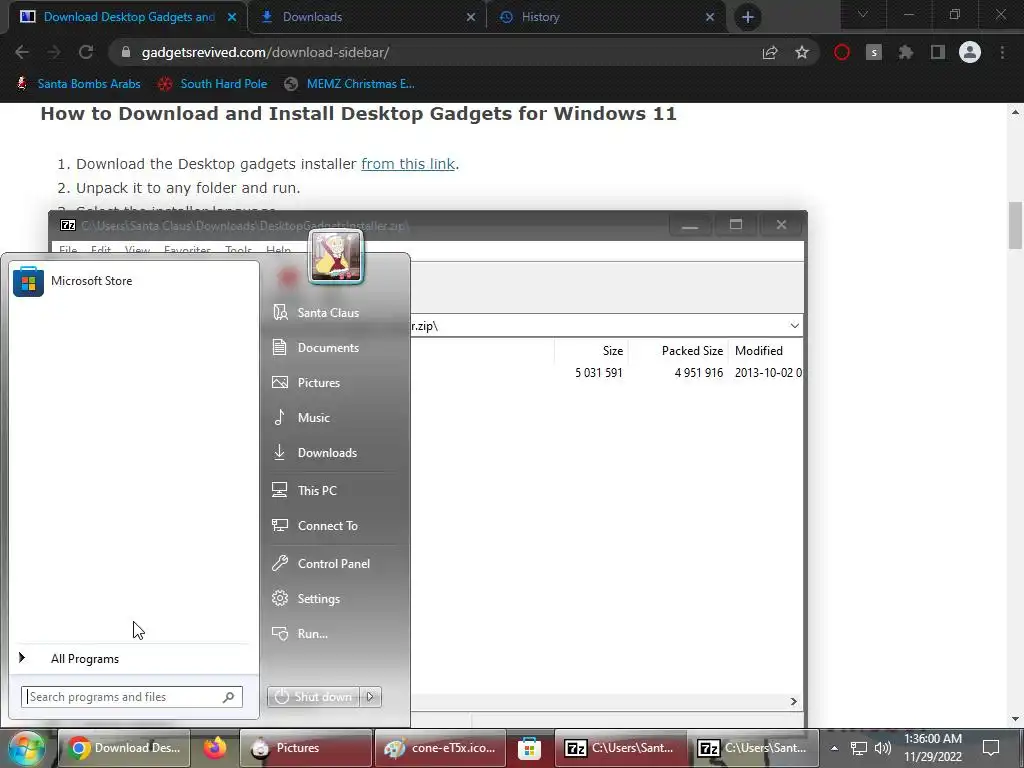This screenshot has width=1024, height=768.
Task: Switch to first 7-Zip taskbar window
Action: [x=620, y=748]
